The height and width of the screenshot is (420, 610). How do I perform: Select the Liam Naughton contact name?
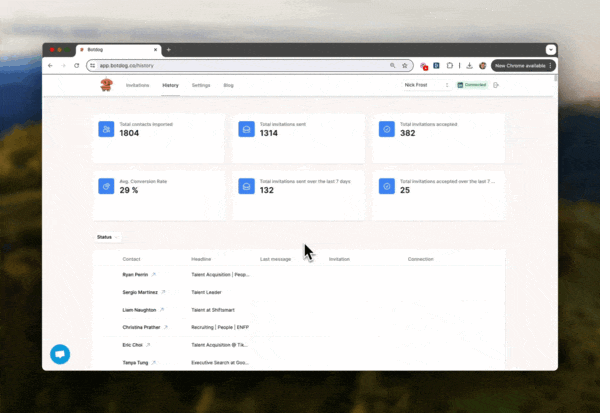click(139, 310)
